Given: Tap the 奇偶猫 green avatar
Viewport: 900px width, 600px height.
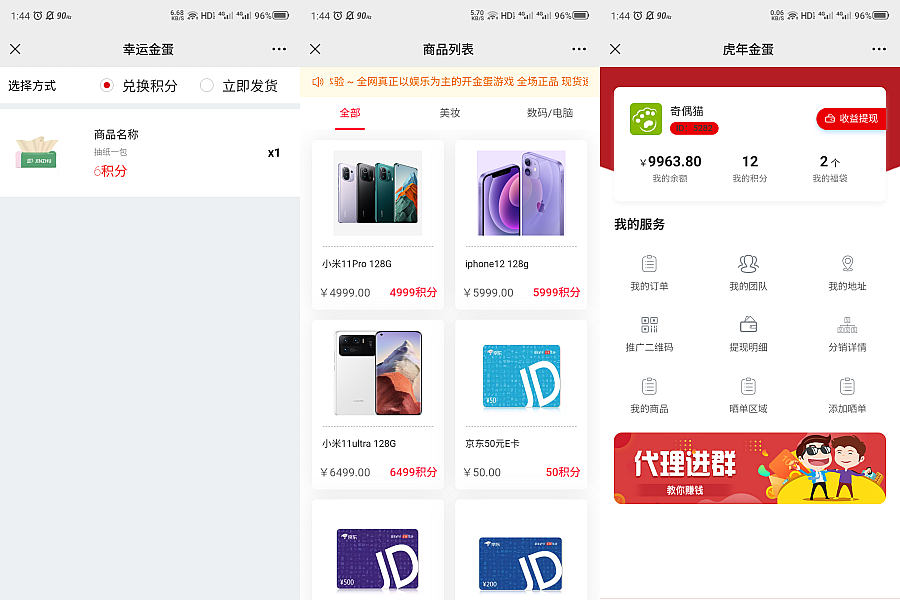Looking at the screenshot, I should click(x=646, y=119).
